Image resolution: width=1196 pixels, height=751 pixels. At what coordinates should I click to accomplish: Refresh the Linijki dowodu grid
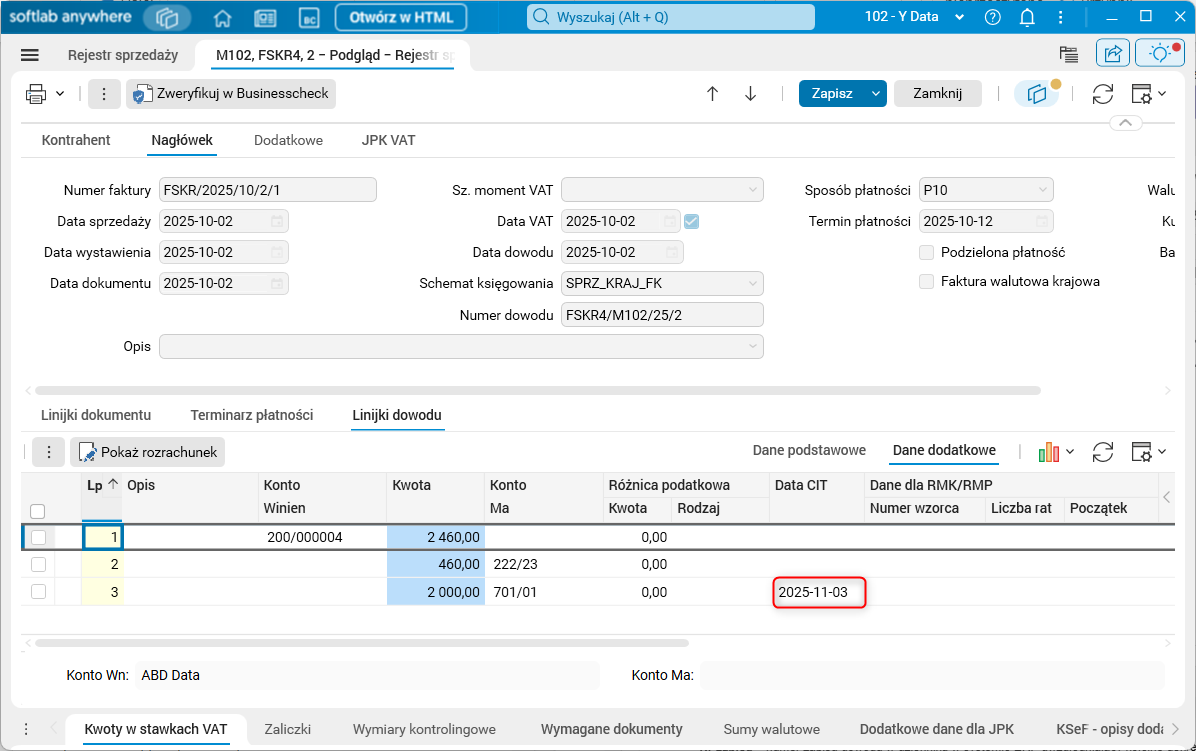pyautogui.click(x=1102, y=452)
